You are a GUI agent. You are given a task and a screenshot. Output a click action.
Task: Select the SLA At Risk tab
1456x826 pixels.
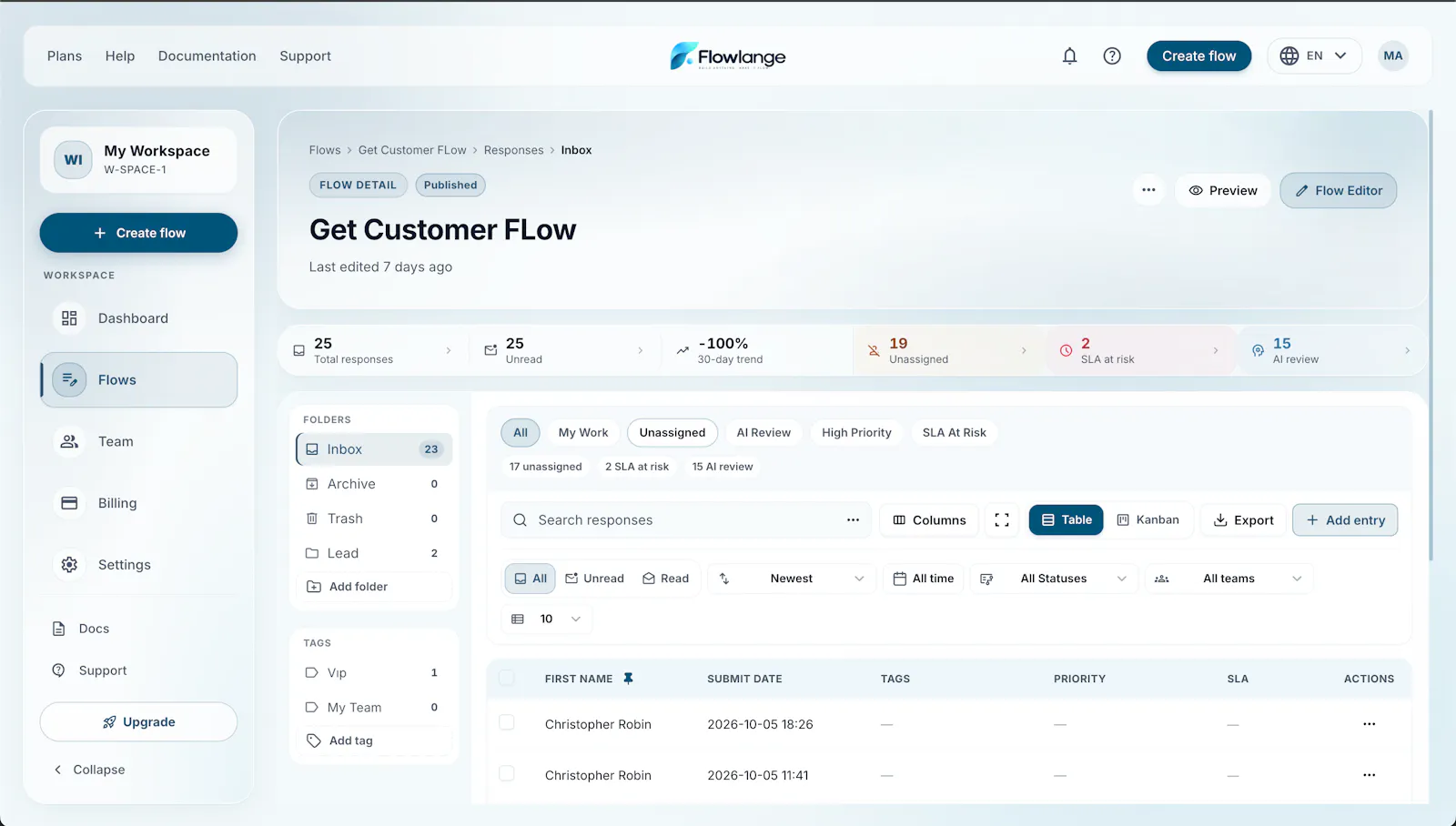[954, 432]
